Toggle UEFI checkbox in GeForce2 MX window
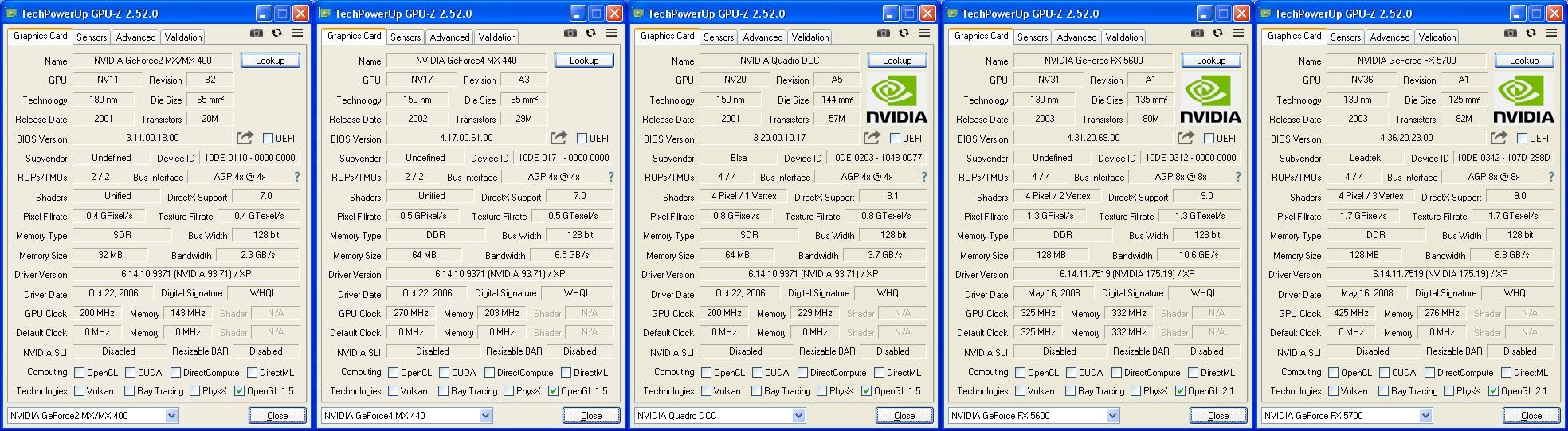Screen dimensions: 1568x431 click(268, 139)
